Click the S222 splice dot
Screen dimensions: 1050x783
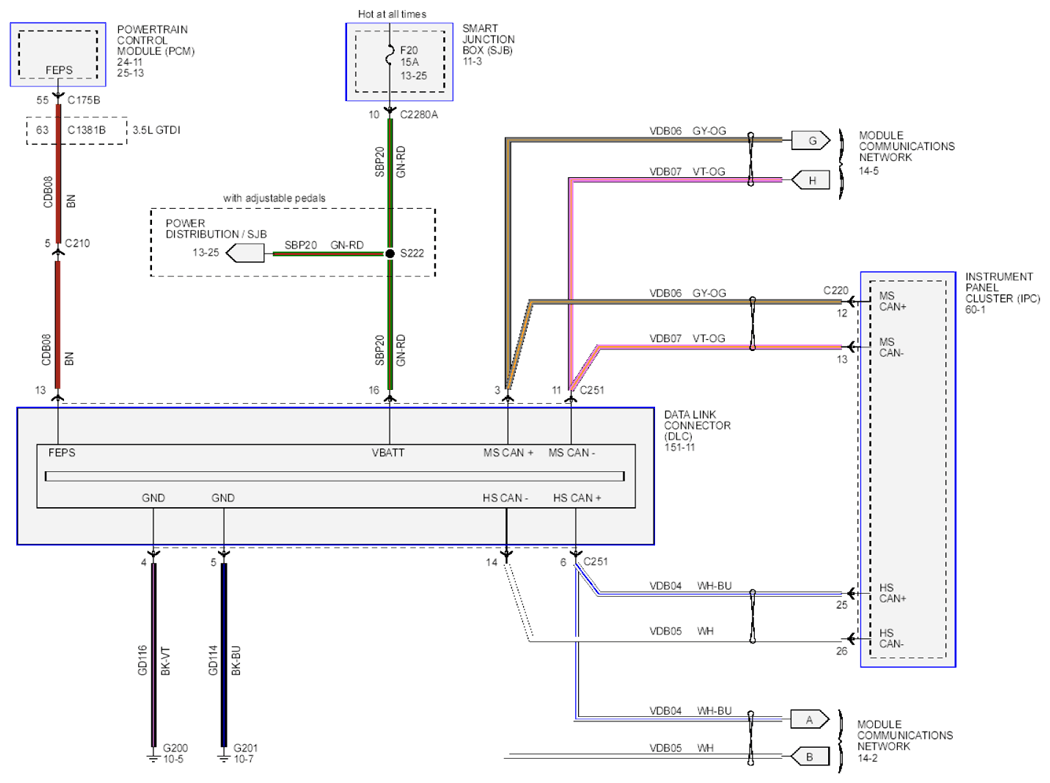coord(390,253)
